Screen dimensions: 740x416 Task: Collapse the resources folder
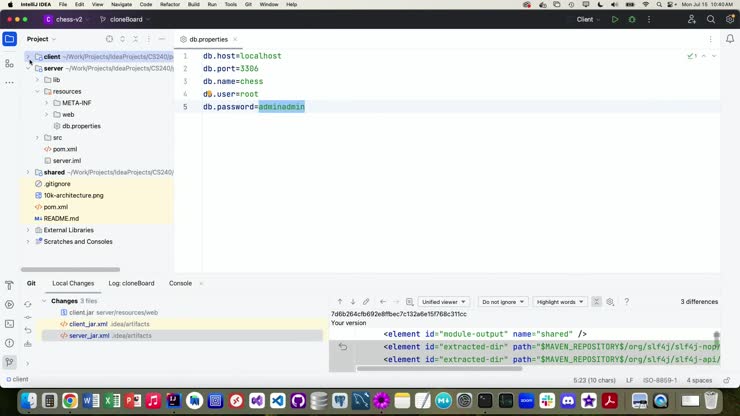pos(37,92)
